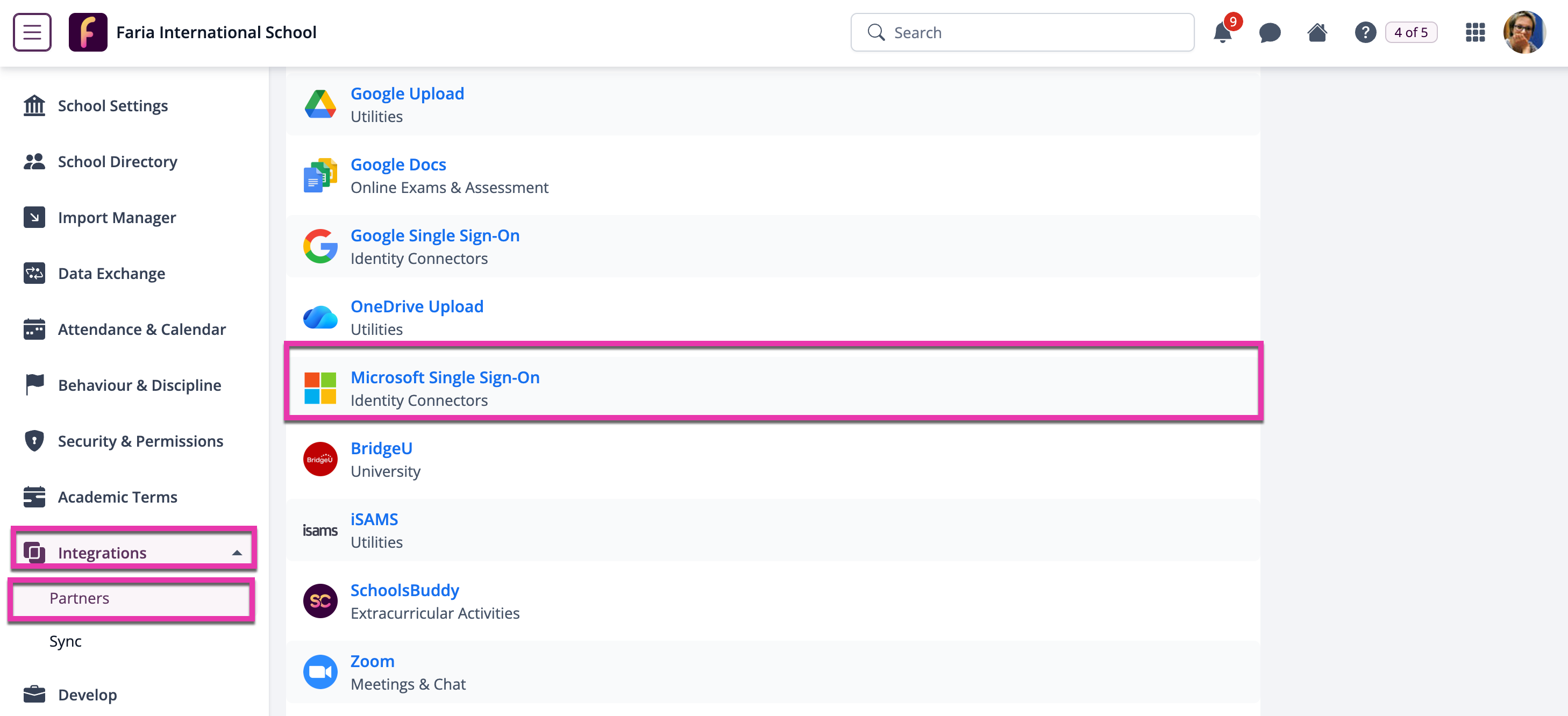The height and width of the screenshot is (716, 1568).
Task: Go to home via house icon
Action: click(x=1317, y=32)
